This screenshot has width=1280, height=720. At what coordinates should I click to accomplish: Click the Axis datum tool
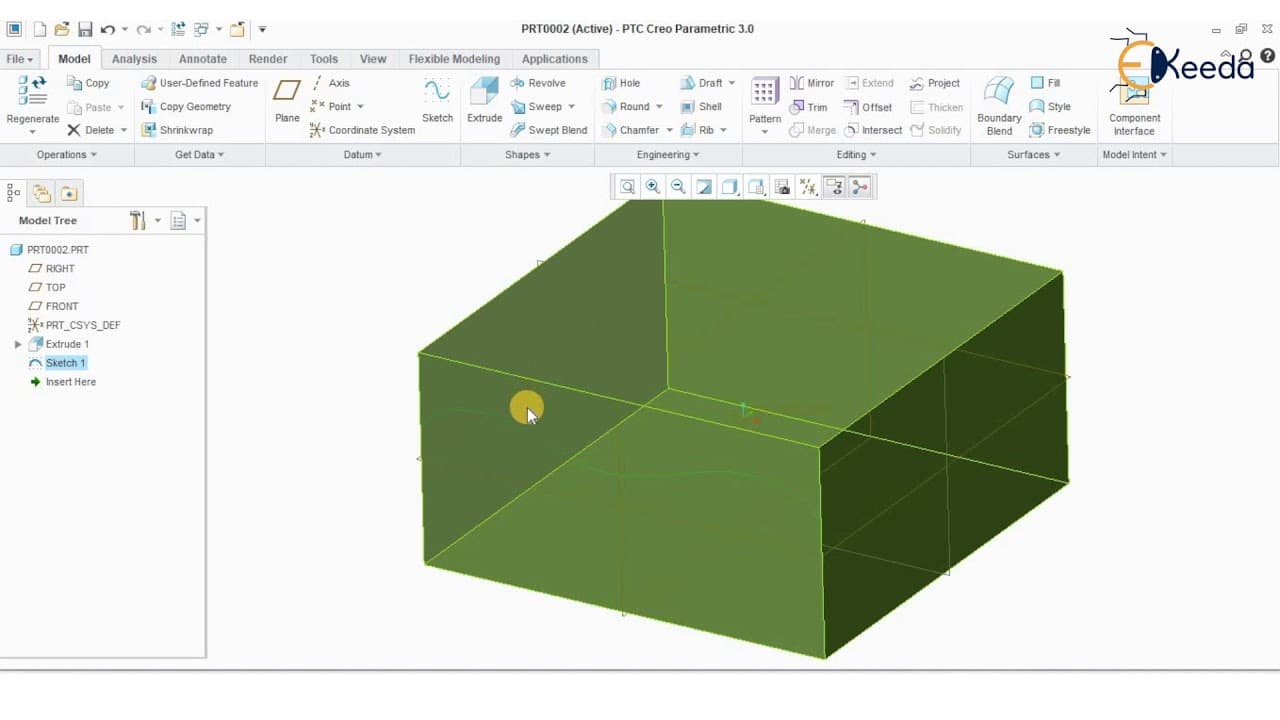(330, 83)
